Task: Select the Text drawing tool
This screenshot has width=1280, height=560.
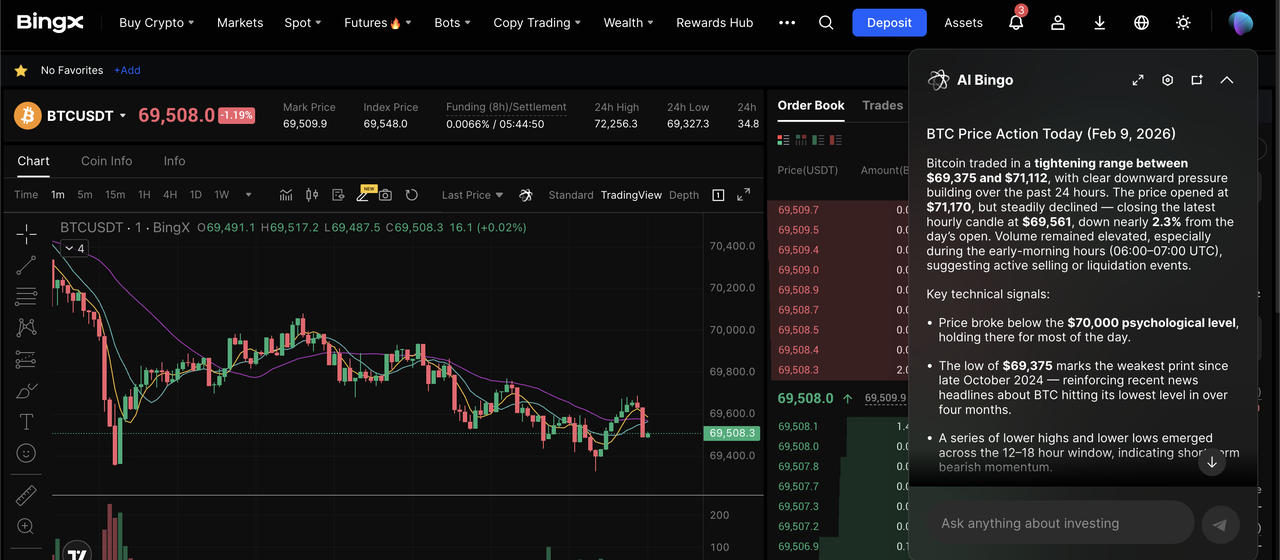Action: coord(26,422)
